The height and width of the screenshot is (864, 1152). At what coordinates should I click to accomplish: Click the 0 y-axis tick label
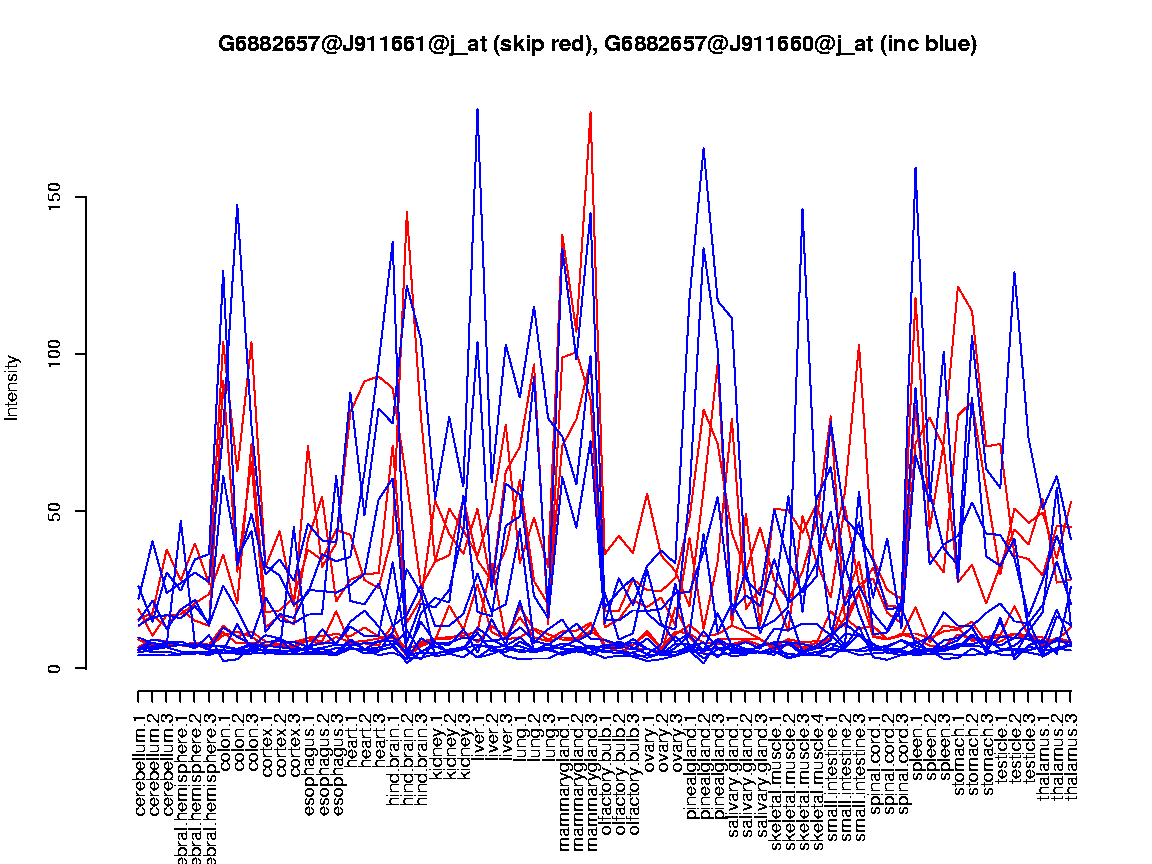point(56,668)
